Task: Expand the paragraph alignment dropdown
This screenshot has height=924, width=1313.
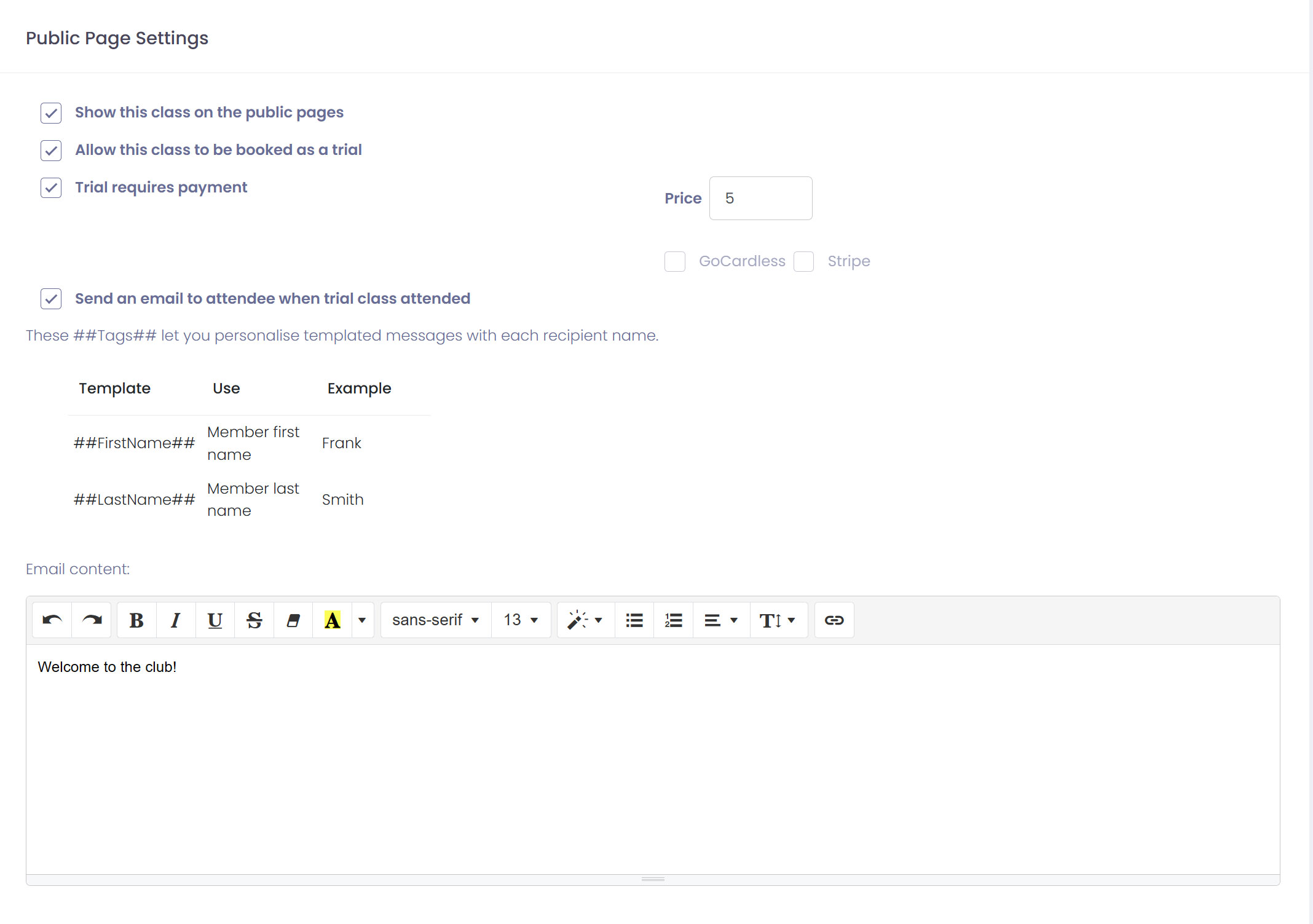Action: (720, 620)
